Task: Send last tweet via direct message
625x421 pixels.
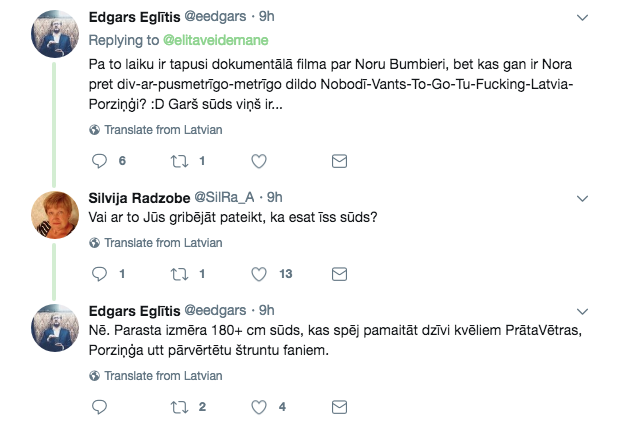Action: tap(339, 406)
